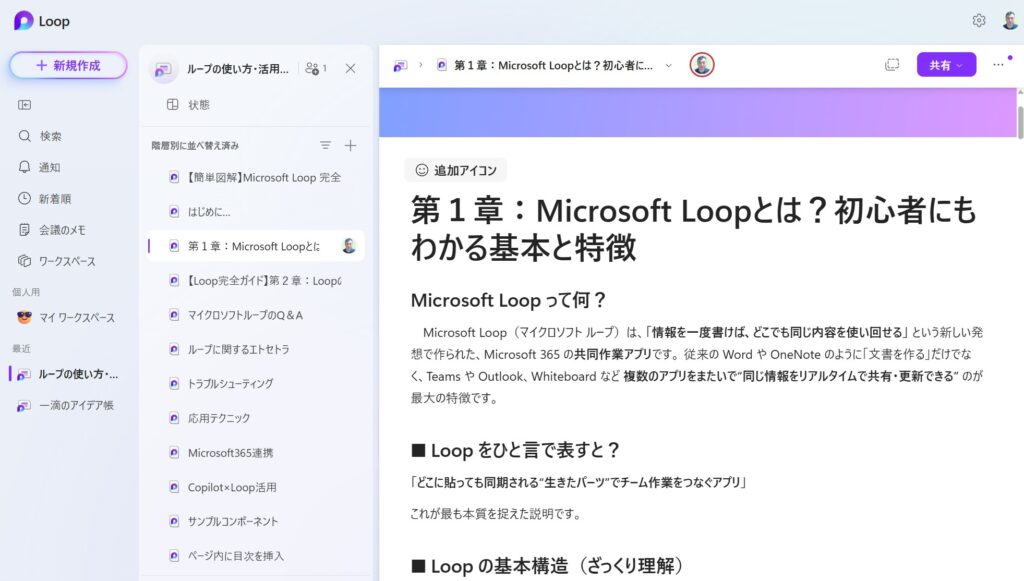This screenshot has height=581, width=1024.
Task: Open the 共有 share dropdown
Action: [945, 65]
